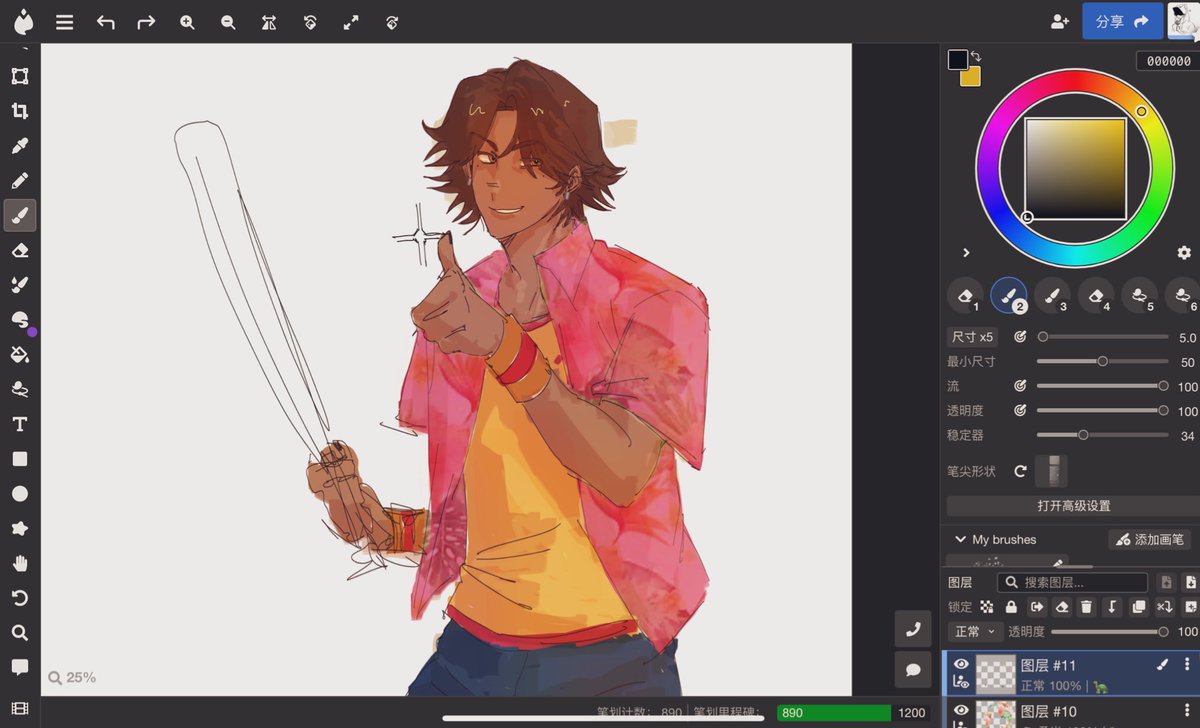Screen dimensions: 1200x728
Task: Select the star shape tool
Action: (19, 528)
